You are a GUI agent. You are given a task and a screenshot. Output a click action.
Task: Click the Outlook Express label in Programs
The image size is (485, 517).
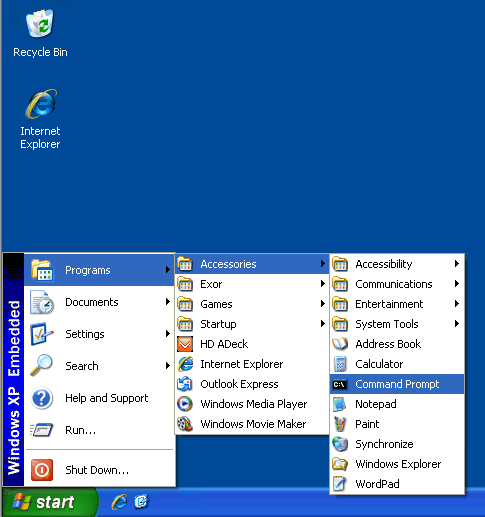239,384
